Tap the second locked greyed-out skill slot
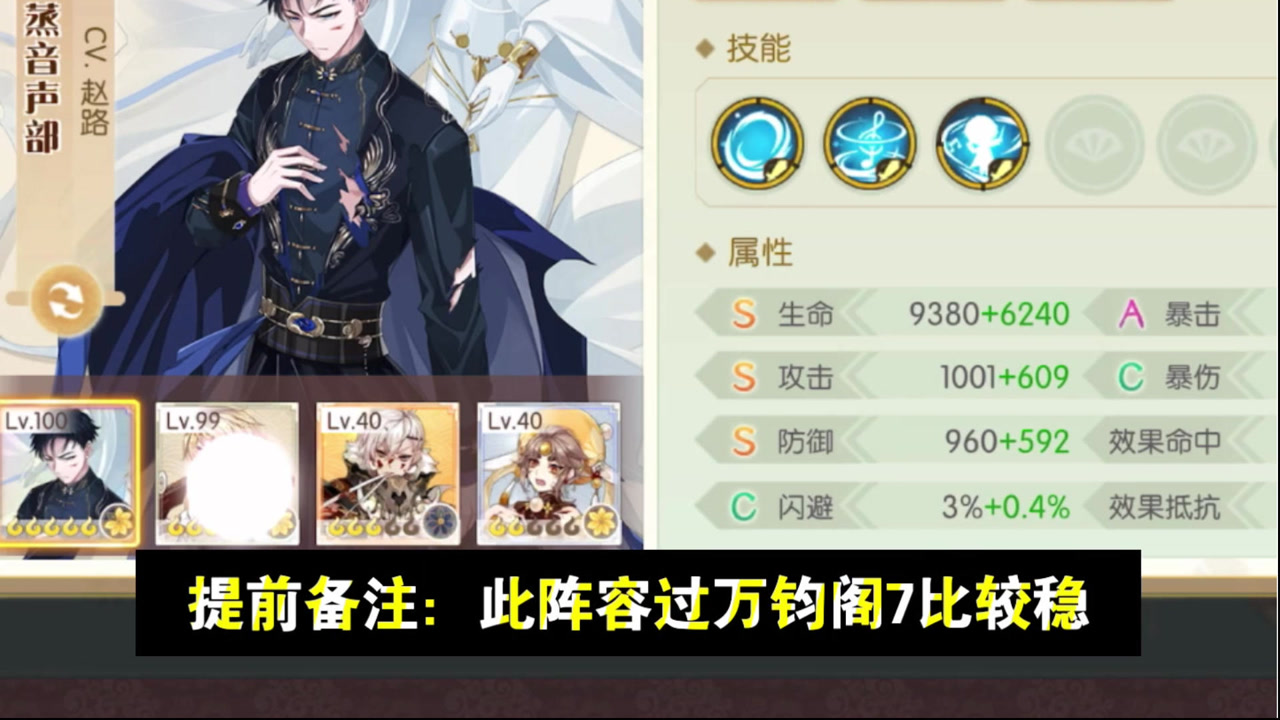The image size is (1280, 720). 1206,144
